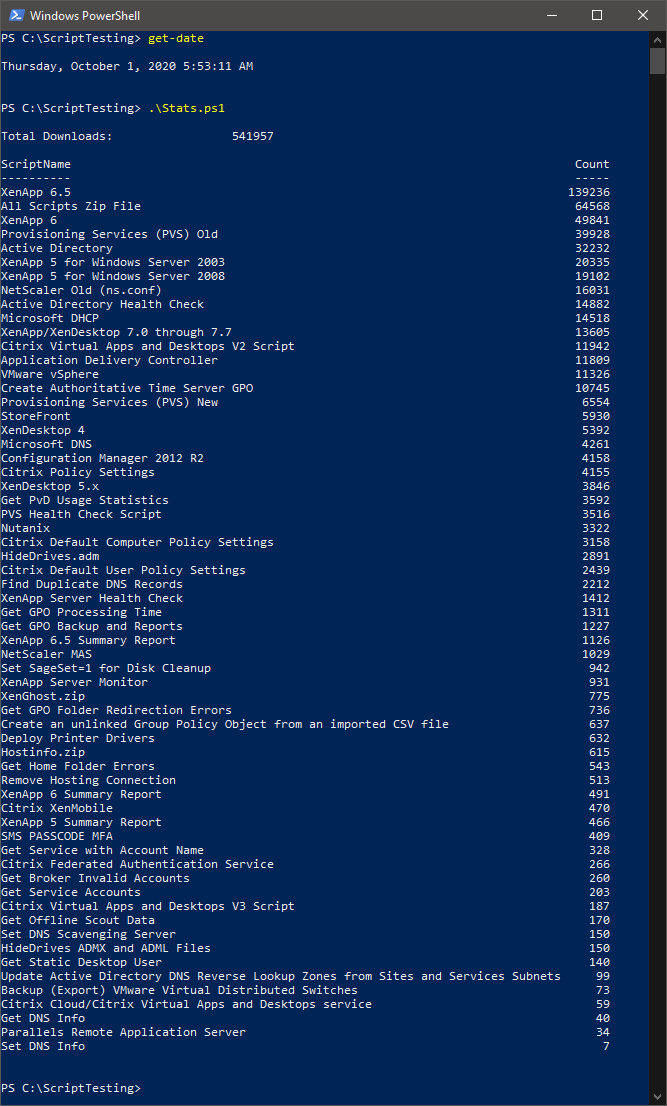667x1106 pixels.
Task: Click the VMware vSphere row
Action: (x=50, y=374)
